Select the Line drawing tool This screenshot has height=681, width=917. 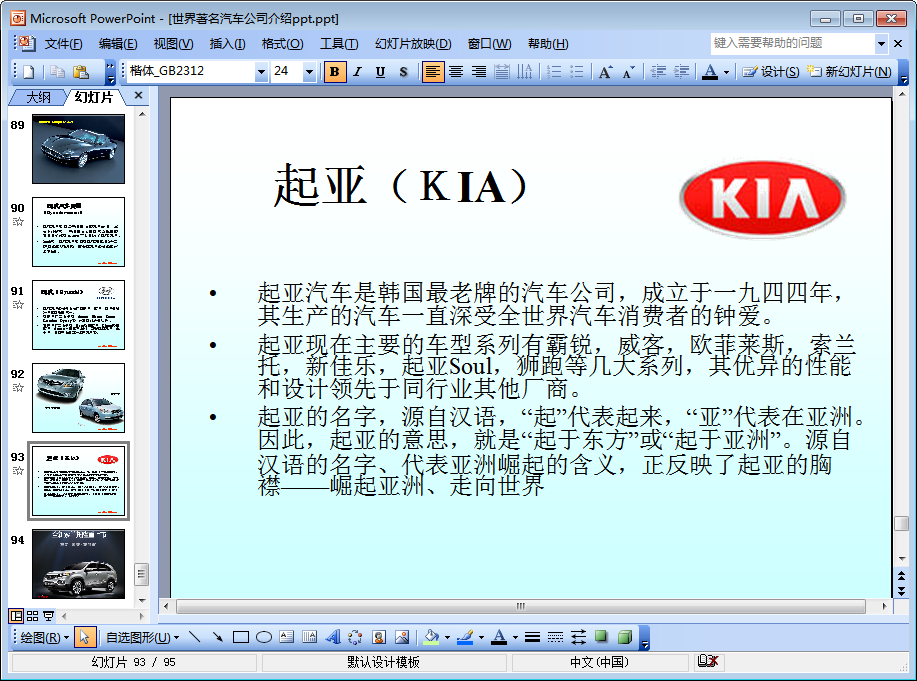tap(195, 637)
